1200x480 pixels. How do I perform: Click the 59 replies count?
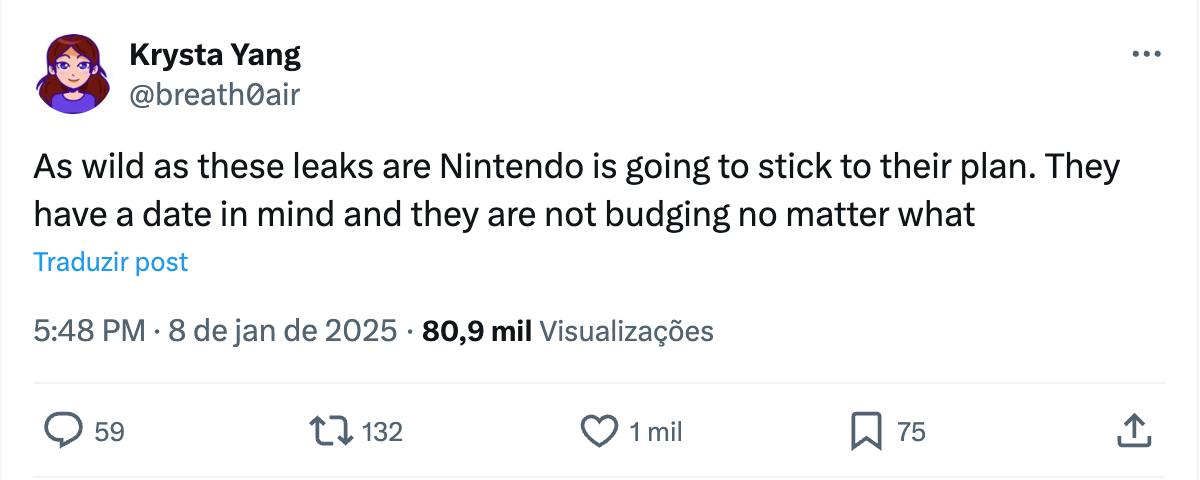(109, 432)
